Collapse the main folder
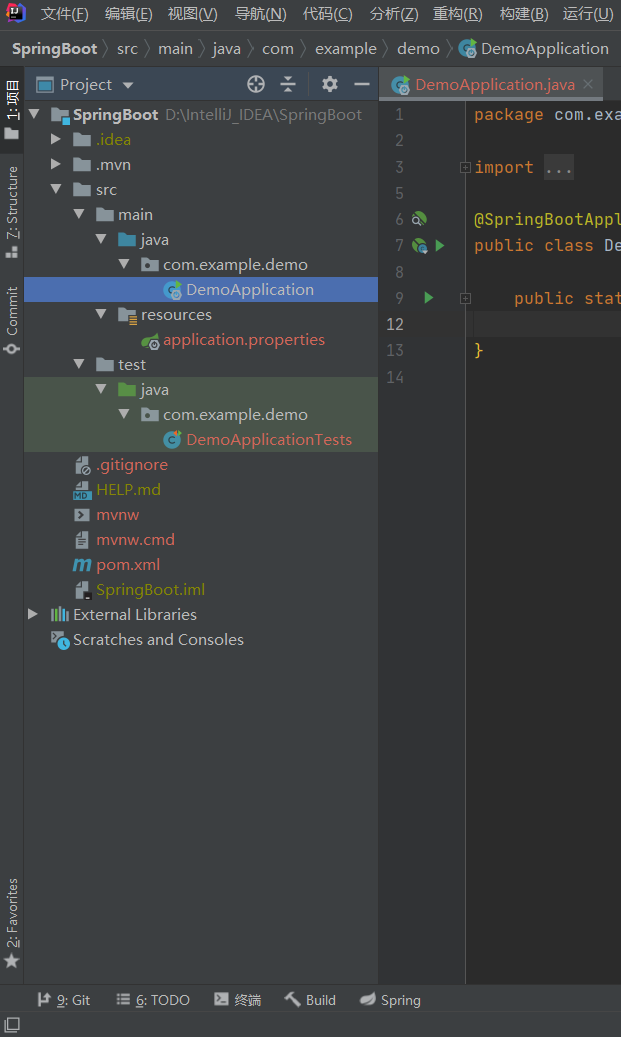This screenshot has height=1037, width=621. pos(79,214)
